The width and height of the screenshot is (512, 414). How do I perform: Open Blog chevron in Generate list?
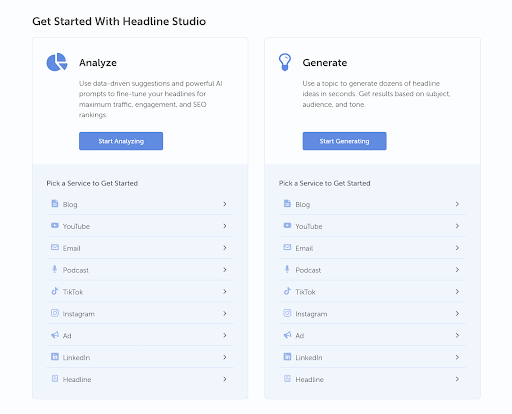[x=457, y=204]
